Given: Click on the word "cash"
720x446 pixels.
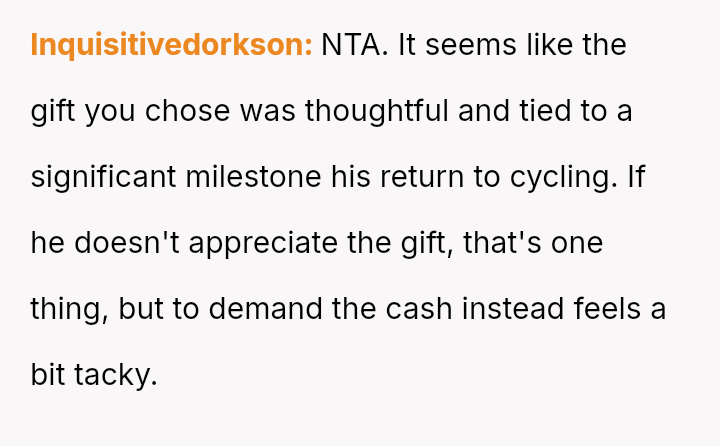Looking at the screenshot, I should tap(419, 309).
